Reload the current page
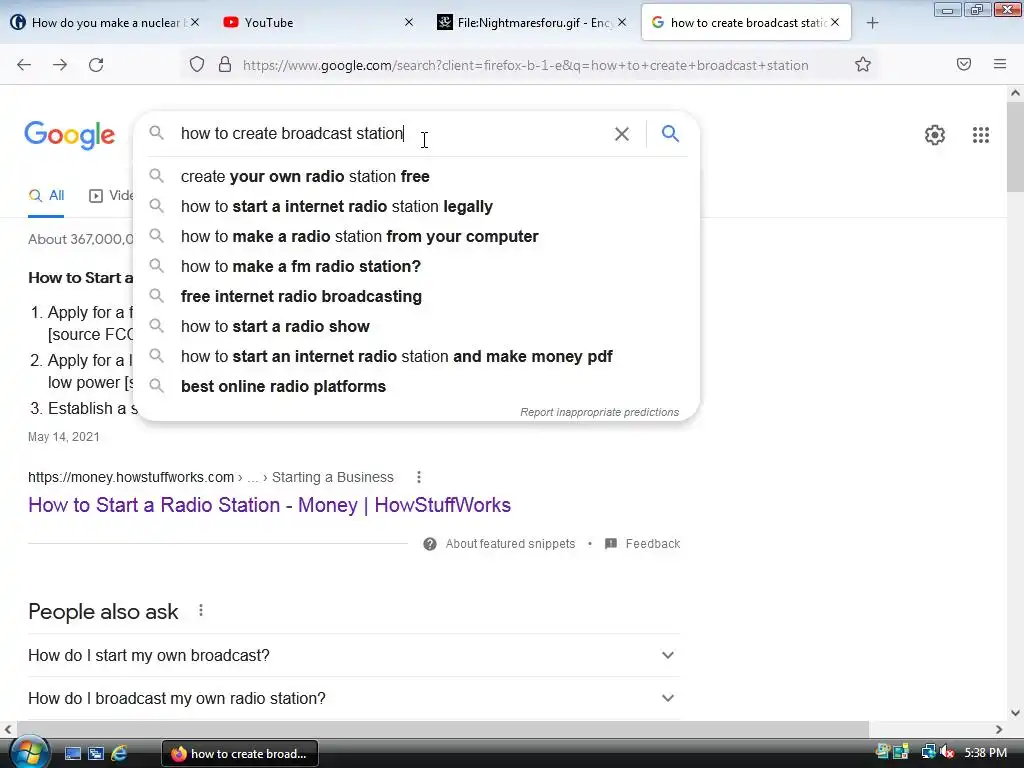Image resolution: width=1024 pixels, height=768 pixels. point(96,65)
